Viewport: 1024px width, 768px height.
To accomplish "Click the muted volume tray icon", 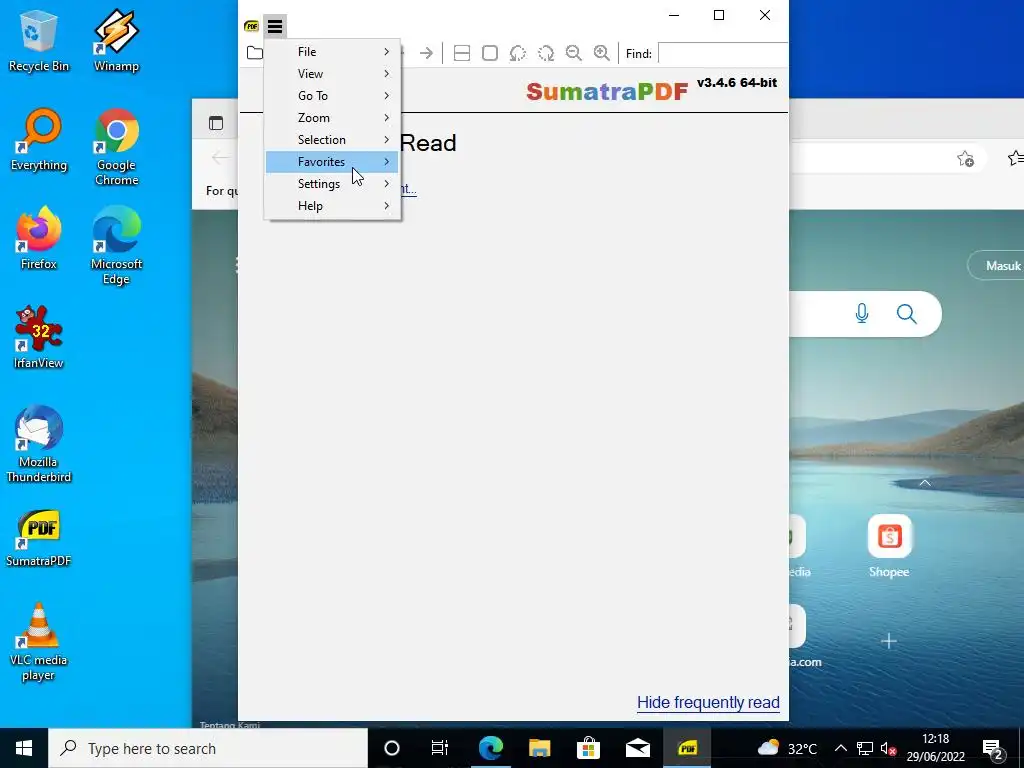I will [x=888, y=748].
